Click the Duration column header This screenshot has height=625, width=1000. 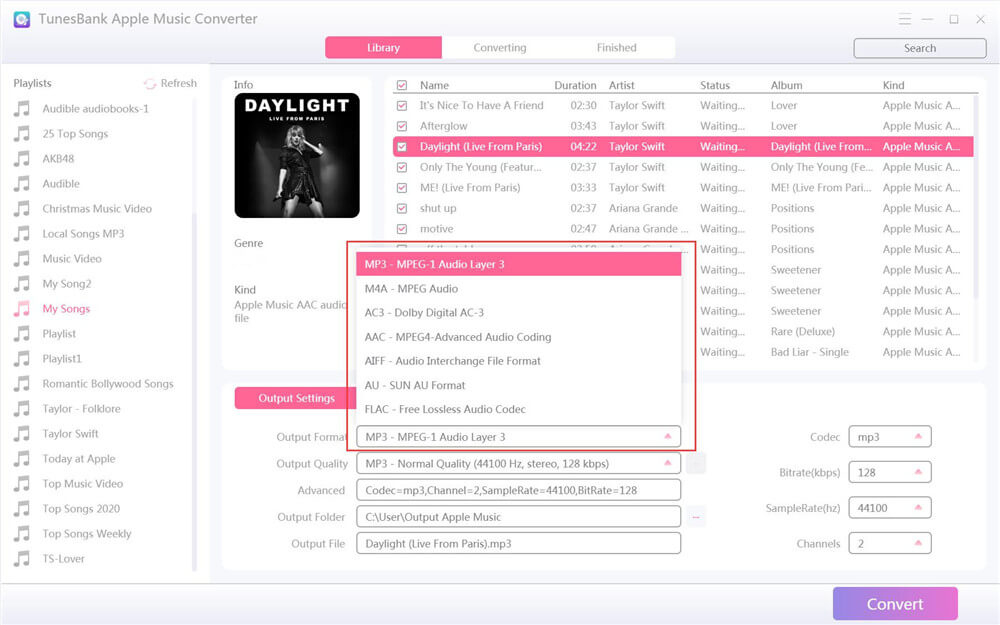[575, 85]
